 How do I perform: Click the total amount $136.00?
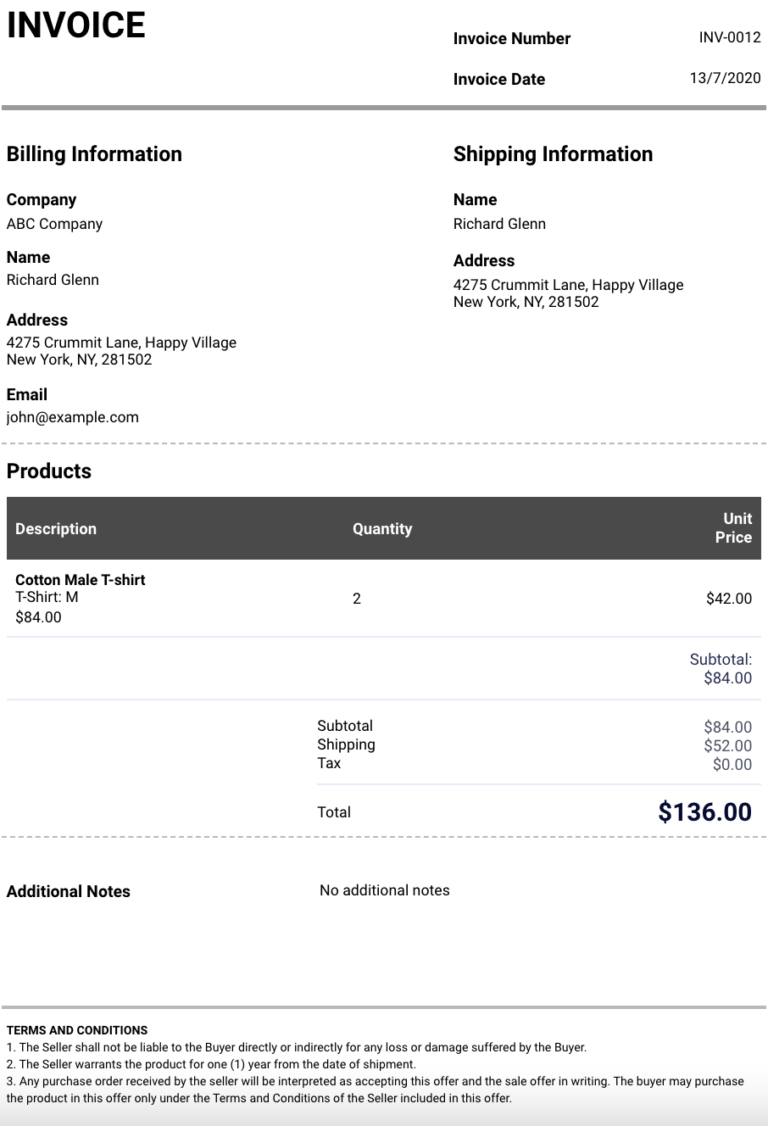pos(704,812)
